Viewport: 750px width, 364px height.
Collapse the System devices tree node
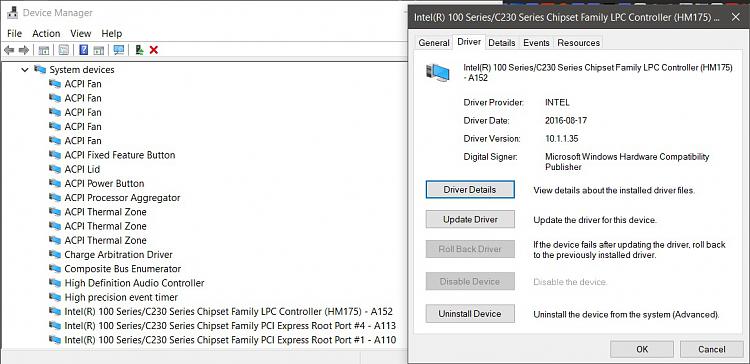(25, 70)
